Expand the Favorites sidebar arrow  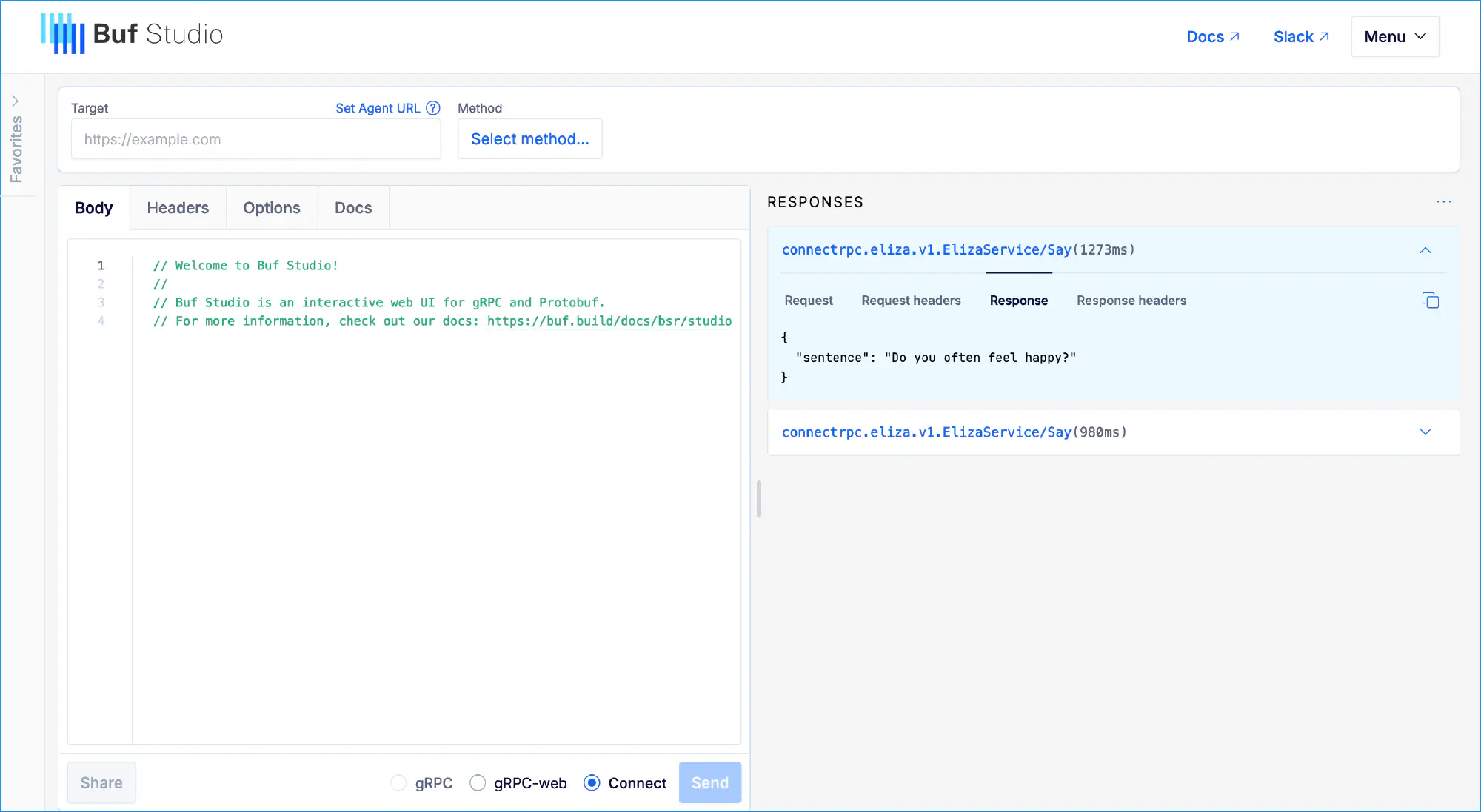pyautogui.click(x=16, y=101)
